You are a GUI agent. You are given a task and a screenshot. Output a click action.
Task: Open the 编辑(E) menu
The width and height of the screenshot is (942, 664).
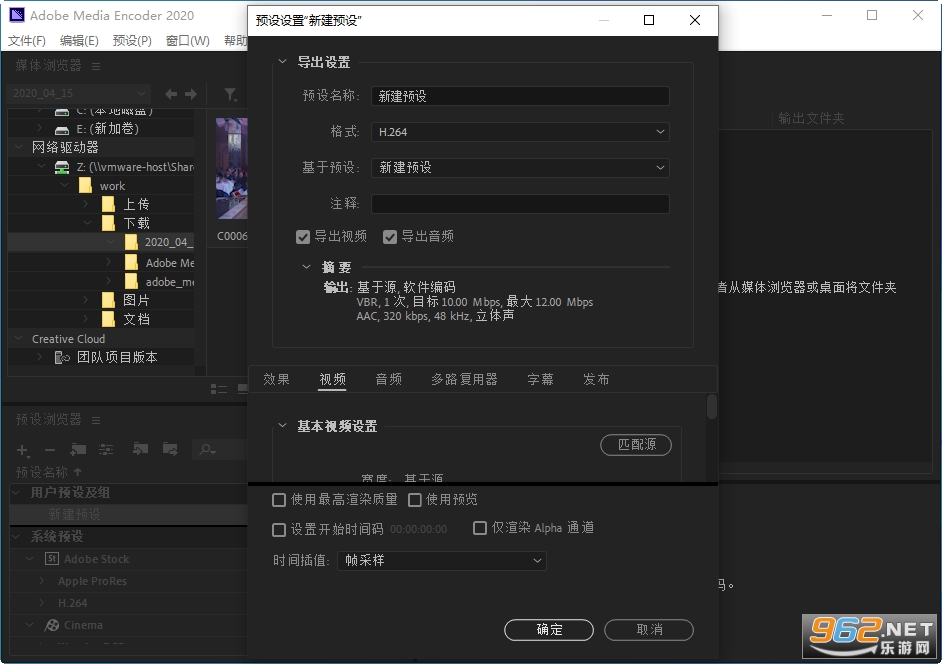coord(79,40)
